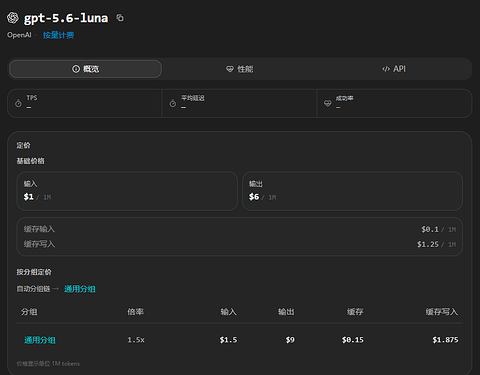This screenshot has width=480, height=375.
Task: Select the 概览 overview tab
Action: click(86, 69)
